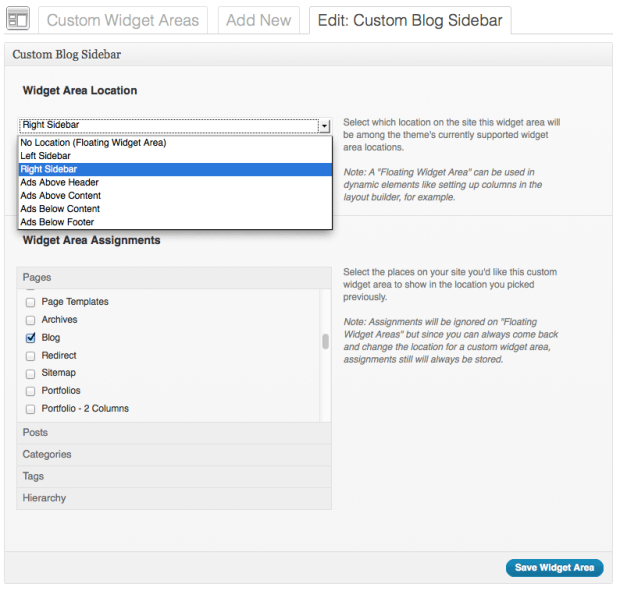Select Ads Below Content option

click(60, 209)
